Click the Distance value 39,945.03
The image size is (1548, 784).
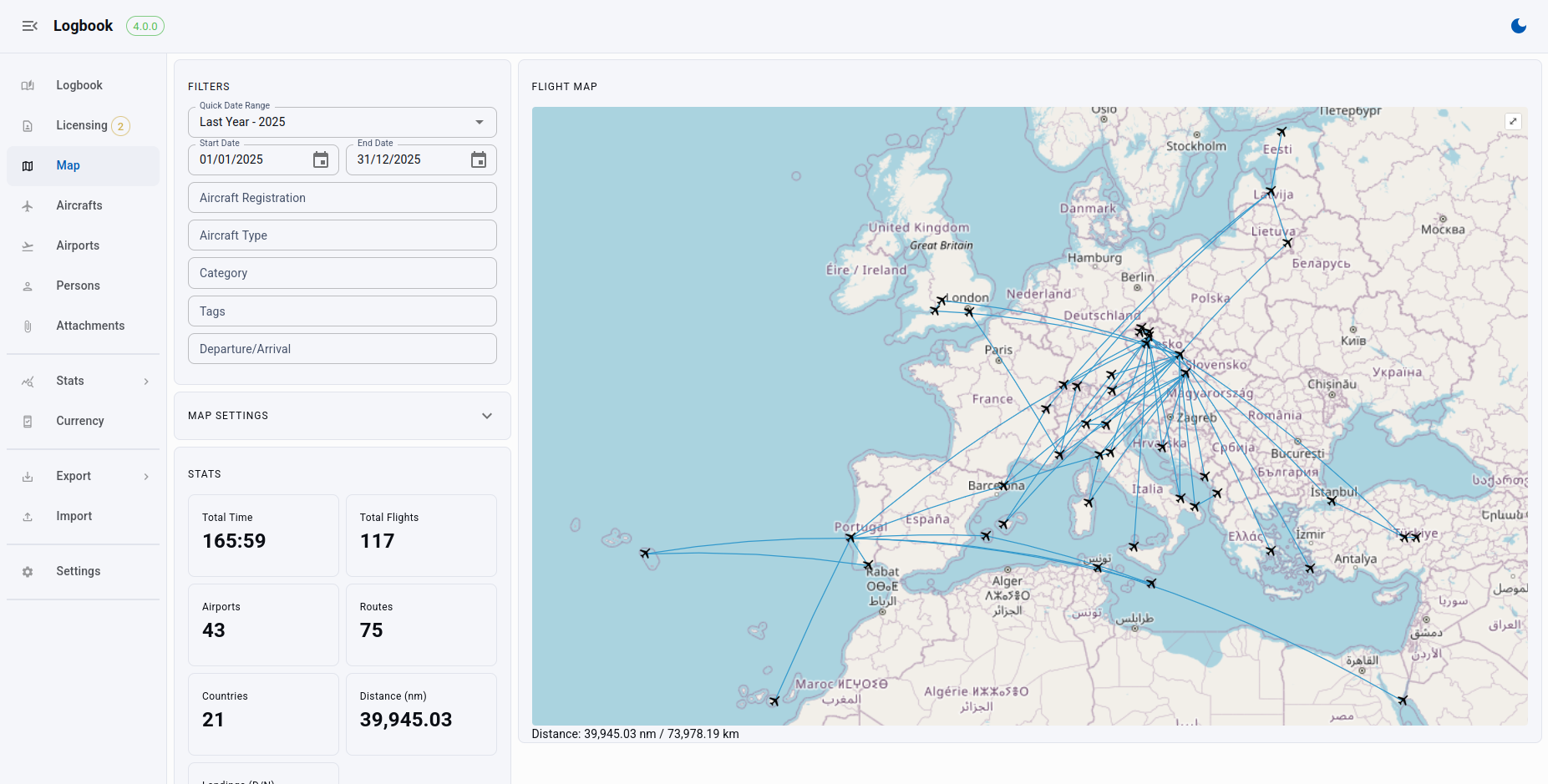coord(406,720)
